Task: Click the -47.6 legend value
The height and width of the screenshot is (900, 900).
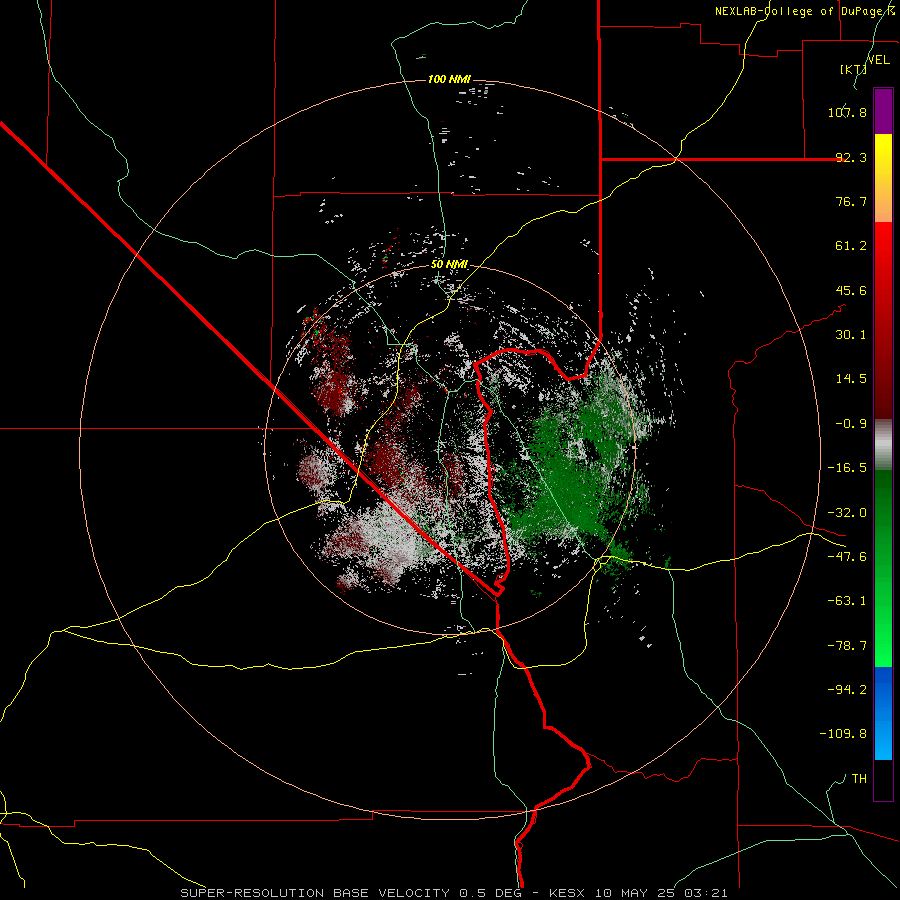Action: 847,557
